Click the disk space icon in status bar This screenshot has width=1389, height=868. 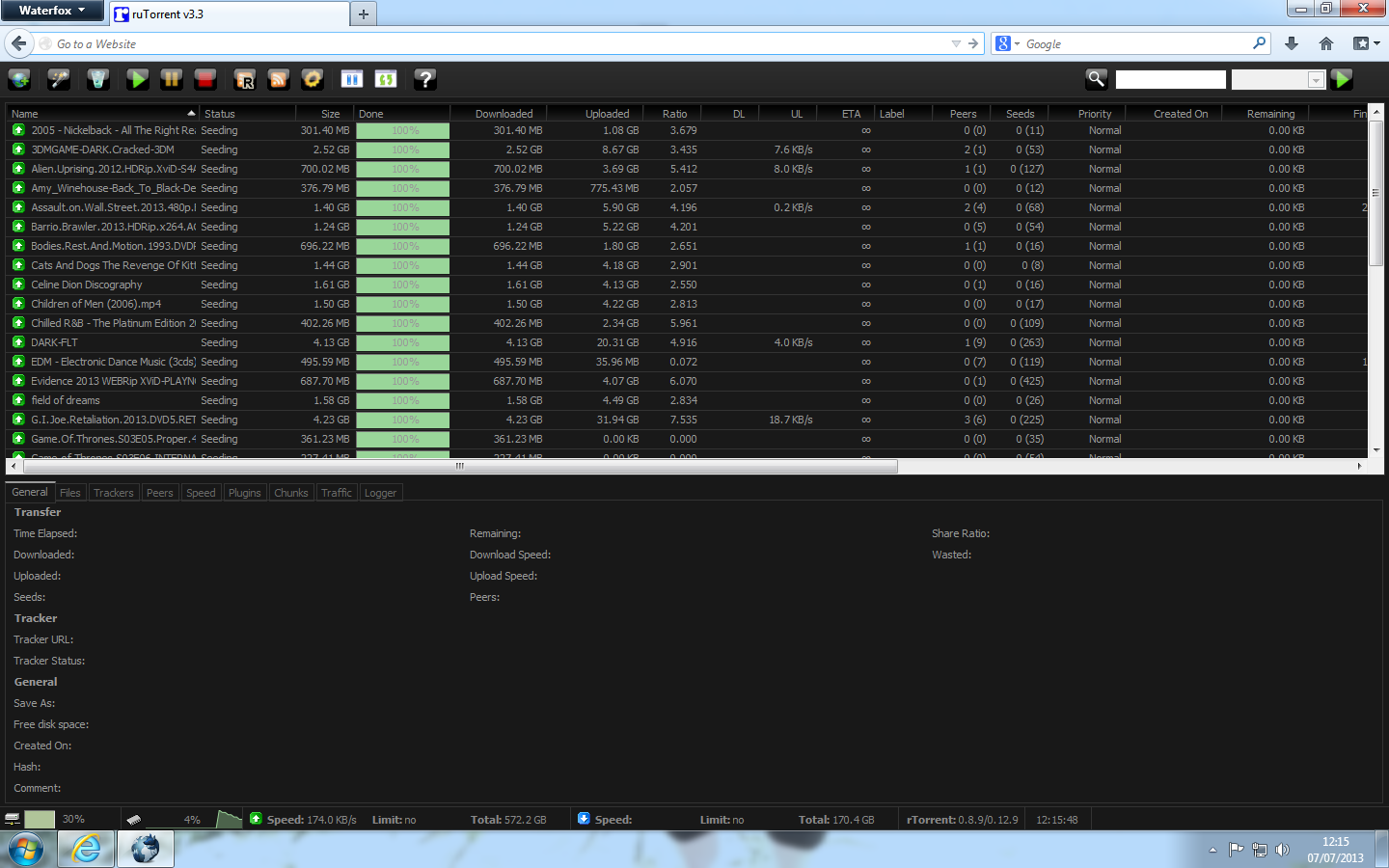pyautogui.click(x=13, y=819)
